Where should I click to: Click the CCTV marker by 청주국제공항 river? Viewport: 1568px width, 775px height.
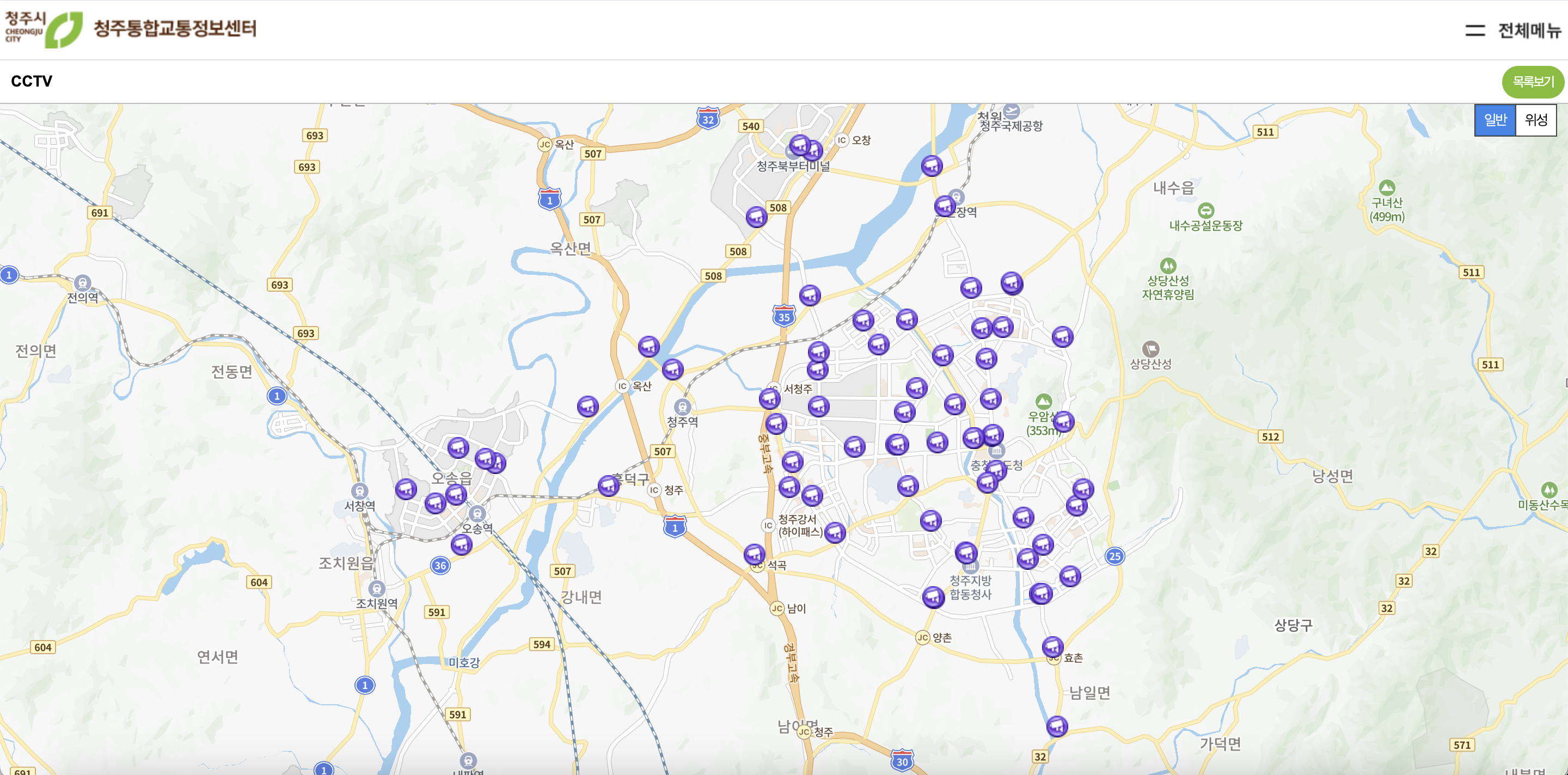932,165
